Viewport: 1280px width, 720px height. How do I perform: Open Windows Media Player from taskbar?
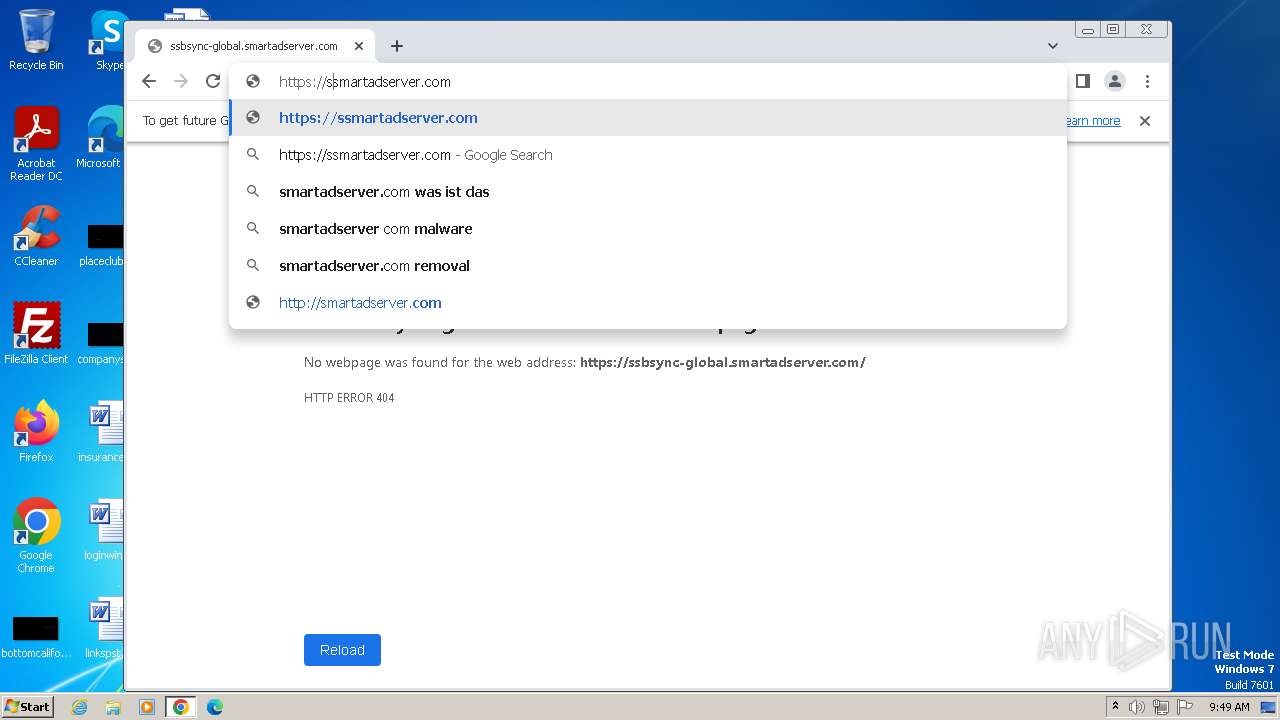tap(147, 707)
